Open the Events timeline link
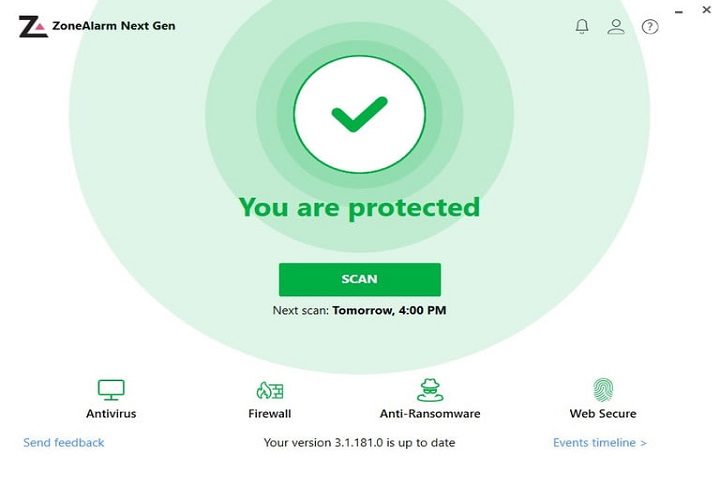This screenshot has width=720, height=480. (600, 442)
